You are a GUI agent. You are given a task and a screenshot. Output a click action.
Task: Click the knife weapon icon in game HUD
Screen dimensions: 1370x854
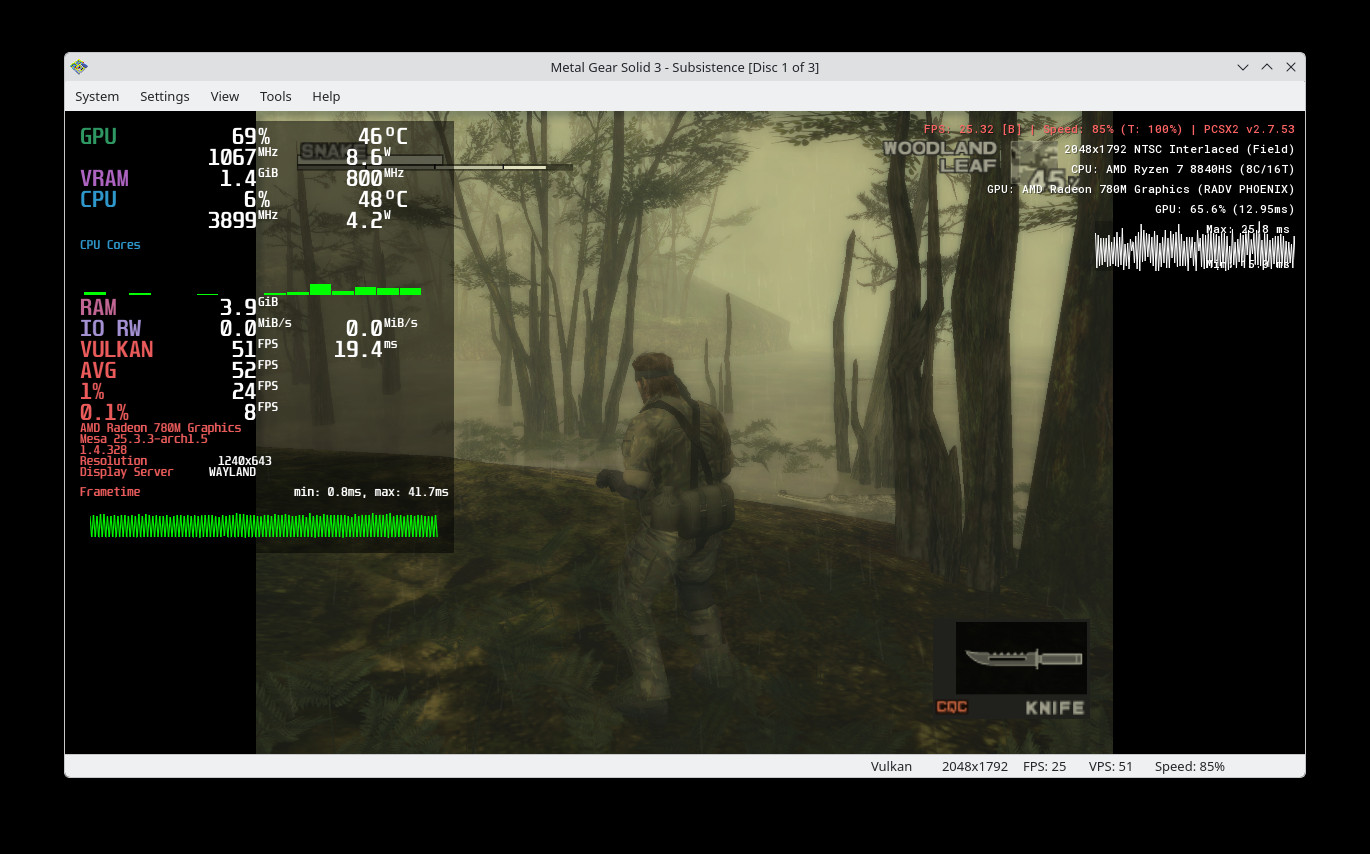(1021, 658)
